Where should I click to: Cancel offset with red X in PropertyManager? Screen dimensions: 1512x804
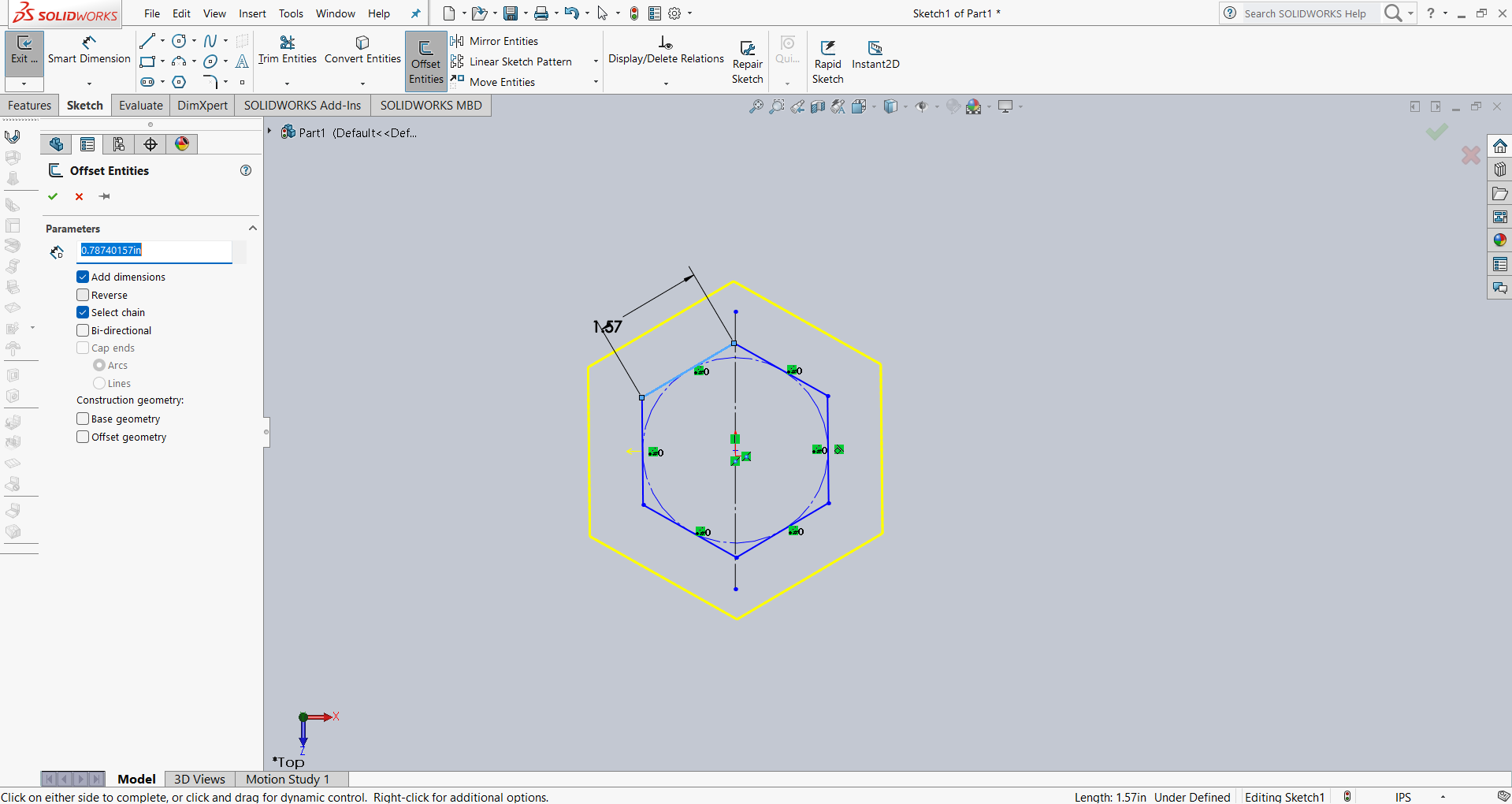pos(79,196)
